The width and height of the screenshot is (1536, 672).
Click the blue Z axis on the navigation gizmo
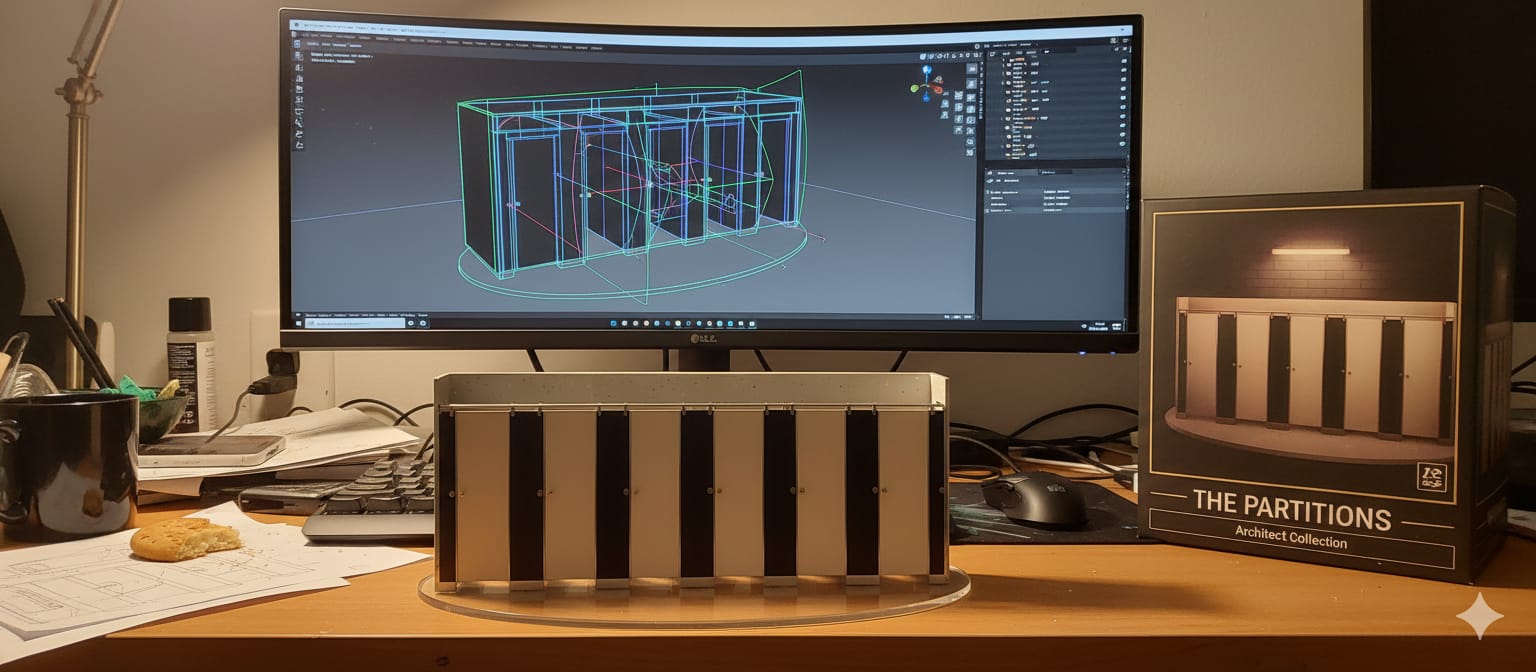coord(927,72)
